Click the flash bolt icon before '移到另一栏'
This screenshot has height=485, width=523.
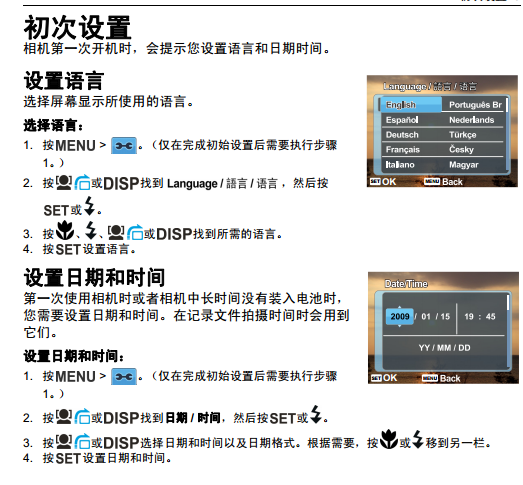tap(418, 439)
